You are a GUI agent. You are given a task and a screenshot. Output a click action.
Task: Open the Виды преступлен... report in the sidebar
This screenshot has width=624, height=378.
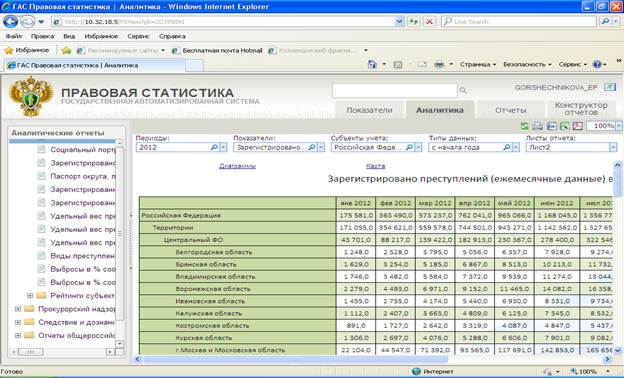coord(83,255)
